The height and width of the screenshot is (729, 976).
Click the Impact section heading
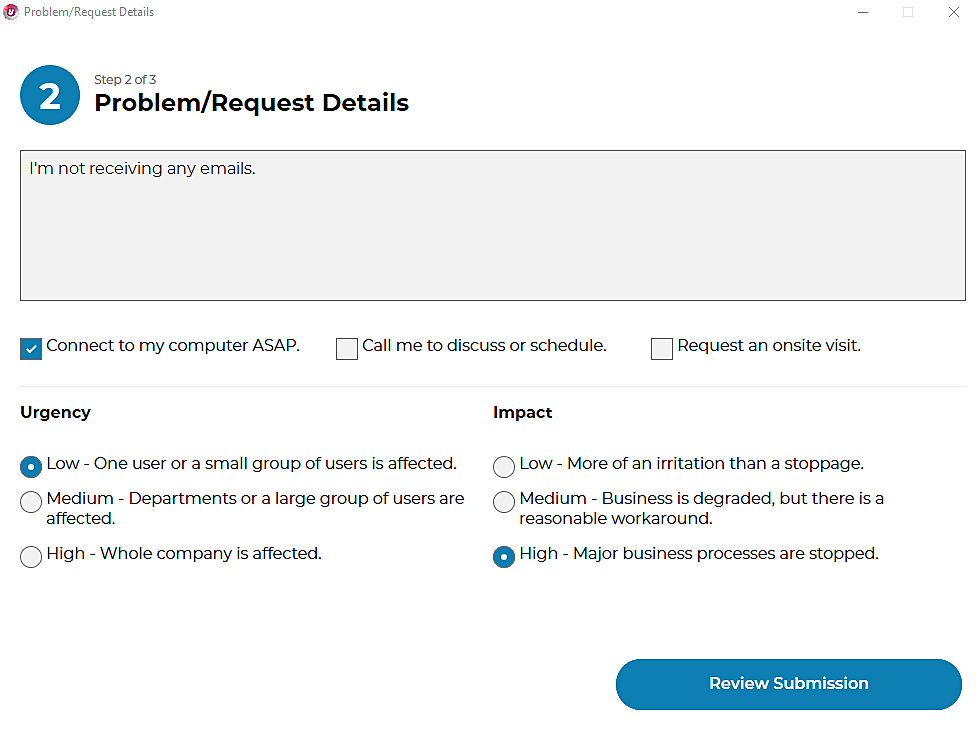pos(522,412)
